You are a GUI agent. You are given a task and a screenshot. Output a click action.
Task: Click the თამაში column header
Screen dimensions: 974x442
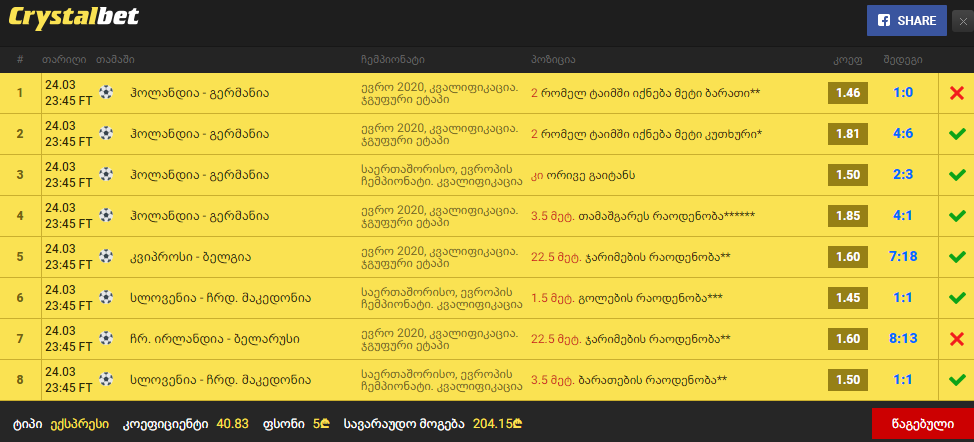(x=115, y=60)
